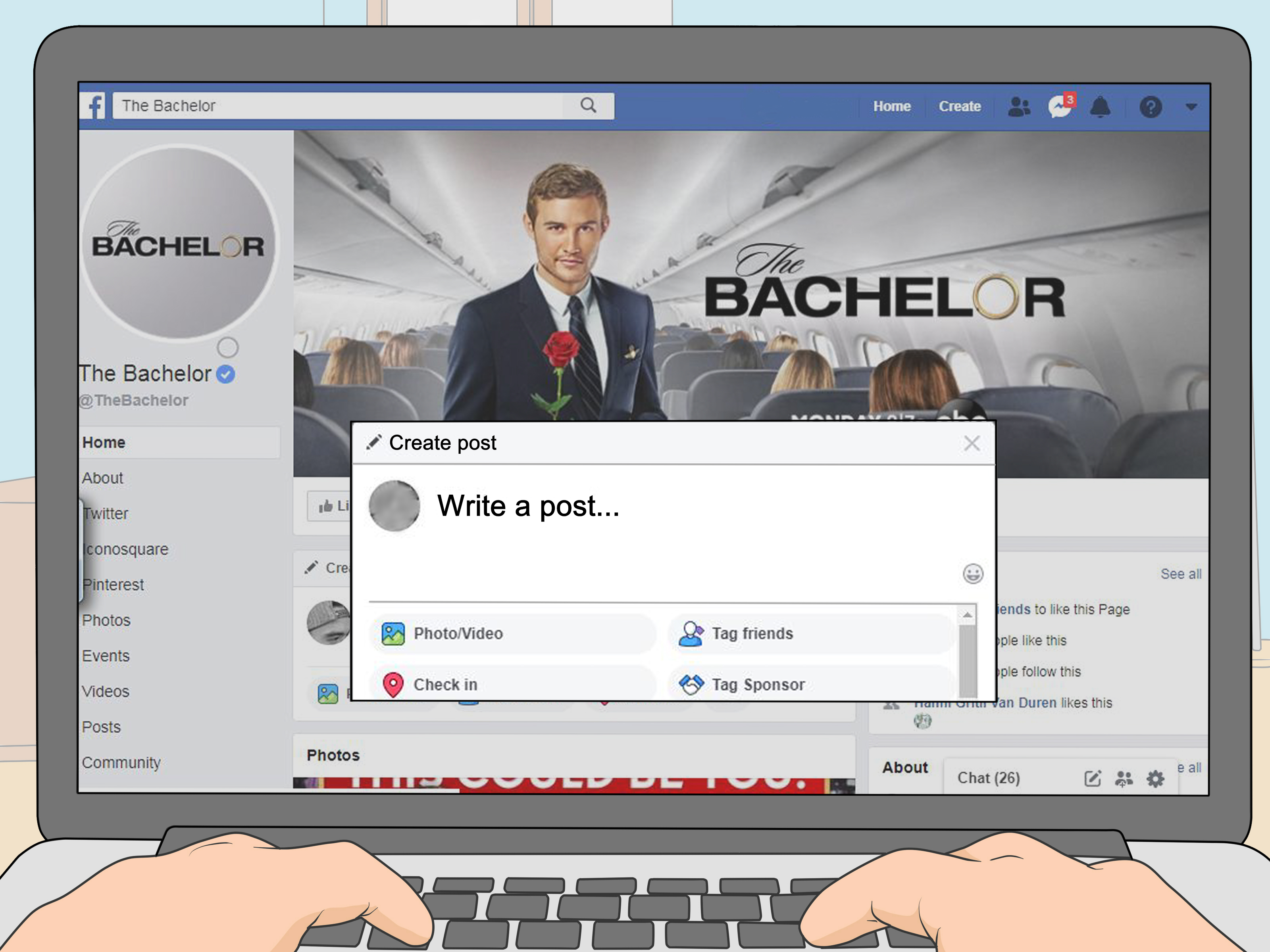Click the user avatar in post dialog
1270x952 pixels.
394,506
